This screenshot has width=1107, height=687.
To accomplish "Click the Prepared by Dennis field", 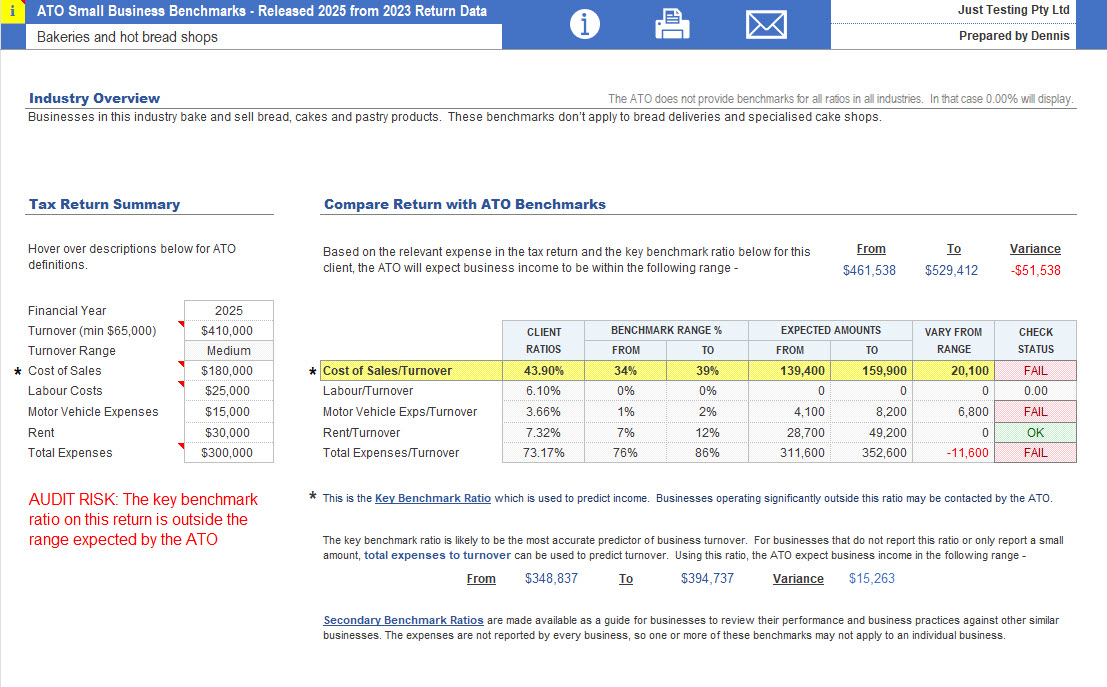I will [x=1013, y=36].
